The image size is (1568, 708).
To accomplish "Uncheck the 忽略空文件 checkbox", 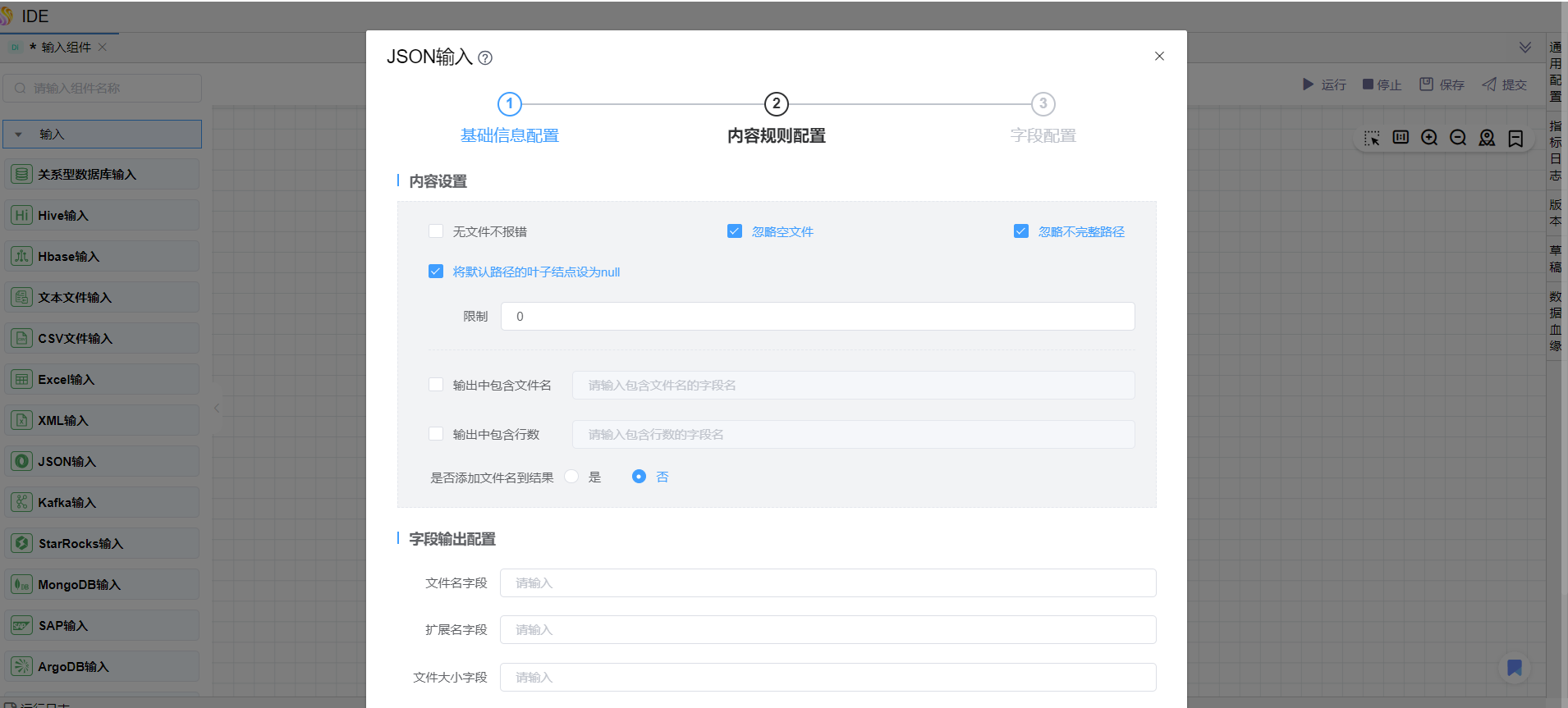I will (x=735, y=231).
